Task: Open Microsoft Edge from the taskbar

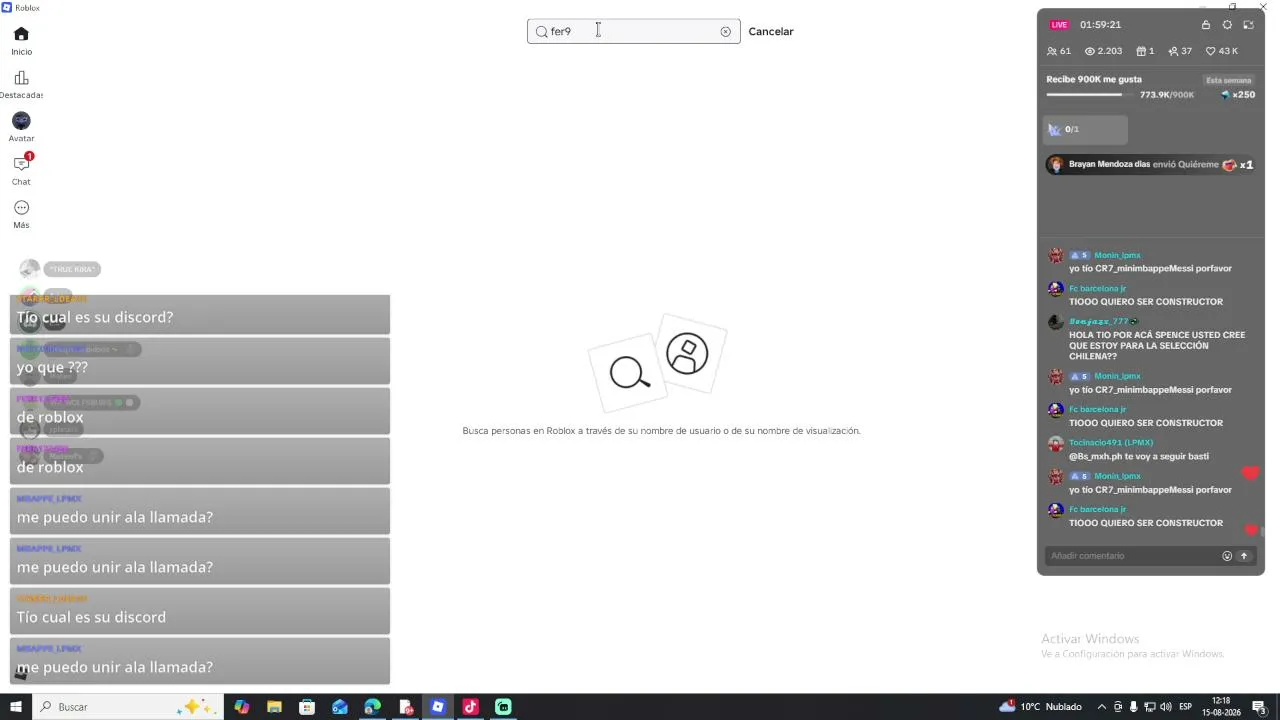Action: pos(372,707)
